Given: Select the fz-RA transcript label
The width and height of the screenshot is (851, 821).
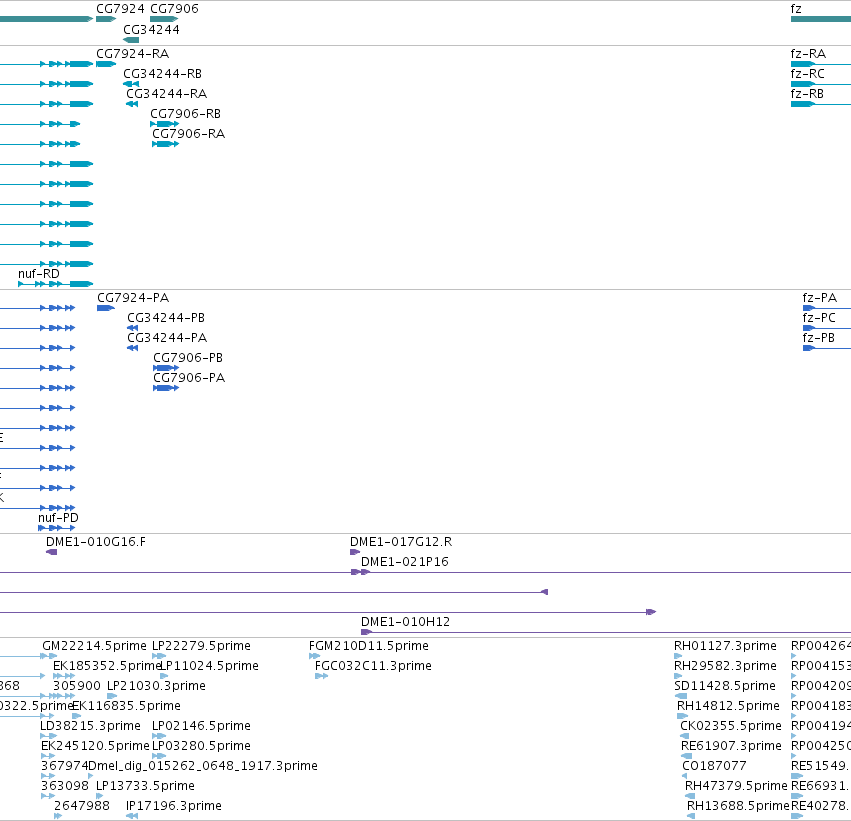Looking at the screenshot, I should [x=808, y=54].
